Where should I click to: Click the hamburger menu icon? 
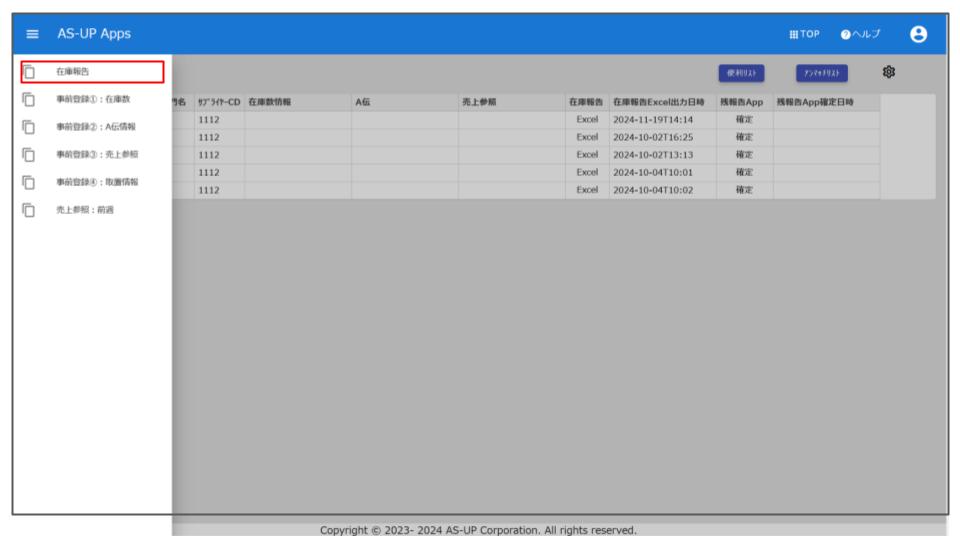point(32,34)
